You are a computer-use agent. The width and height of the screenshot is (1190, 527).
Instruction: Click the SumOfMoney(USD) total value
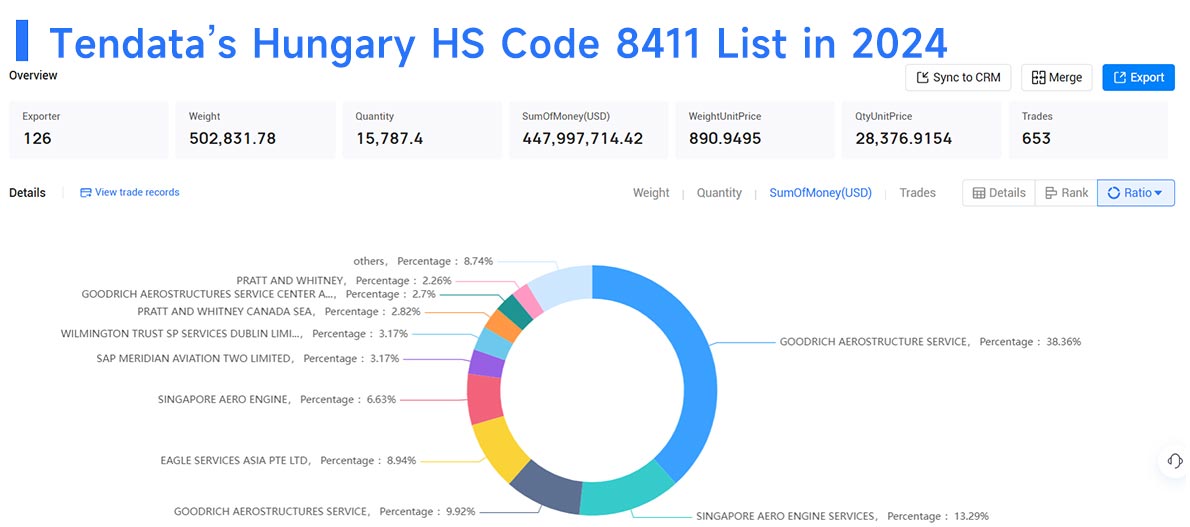583,139
